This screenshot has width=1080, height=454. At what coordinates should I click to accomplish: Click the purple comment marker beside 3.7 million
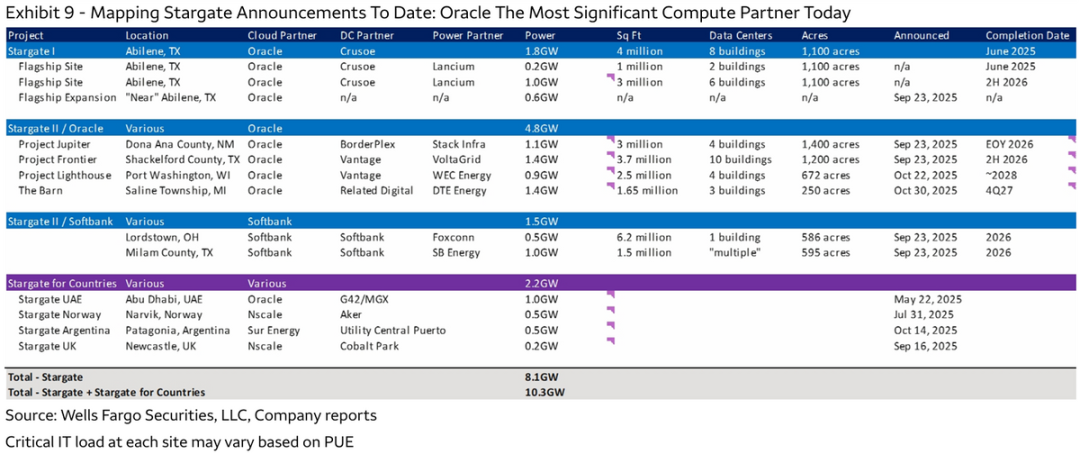(609, 155)
